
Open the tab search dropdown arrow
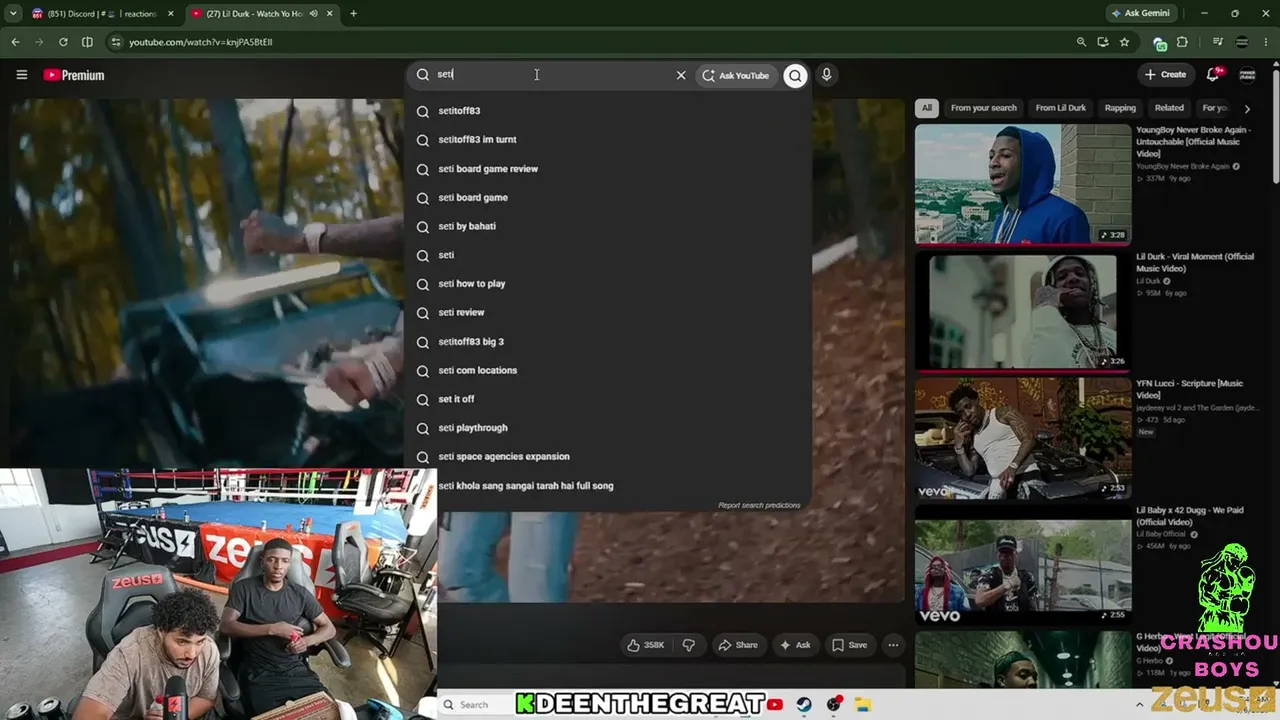tap(13, 14)
